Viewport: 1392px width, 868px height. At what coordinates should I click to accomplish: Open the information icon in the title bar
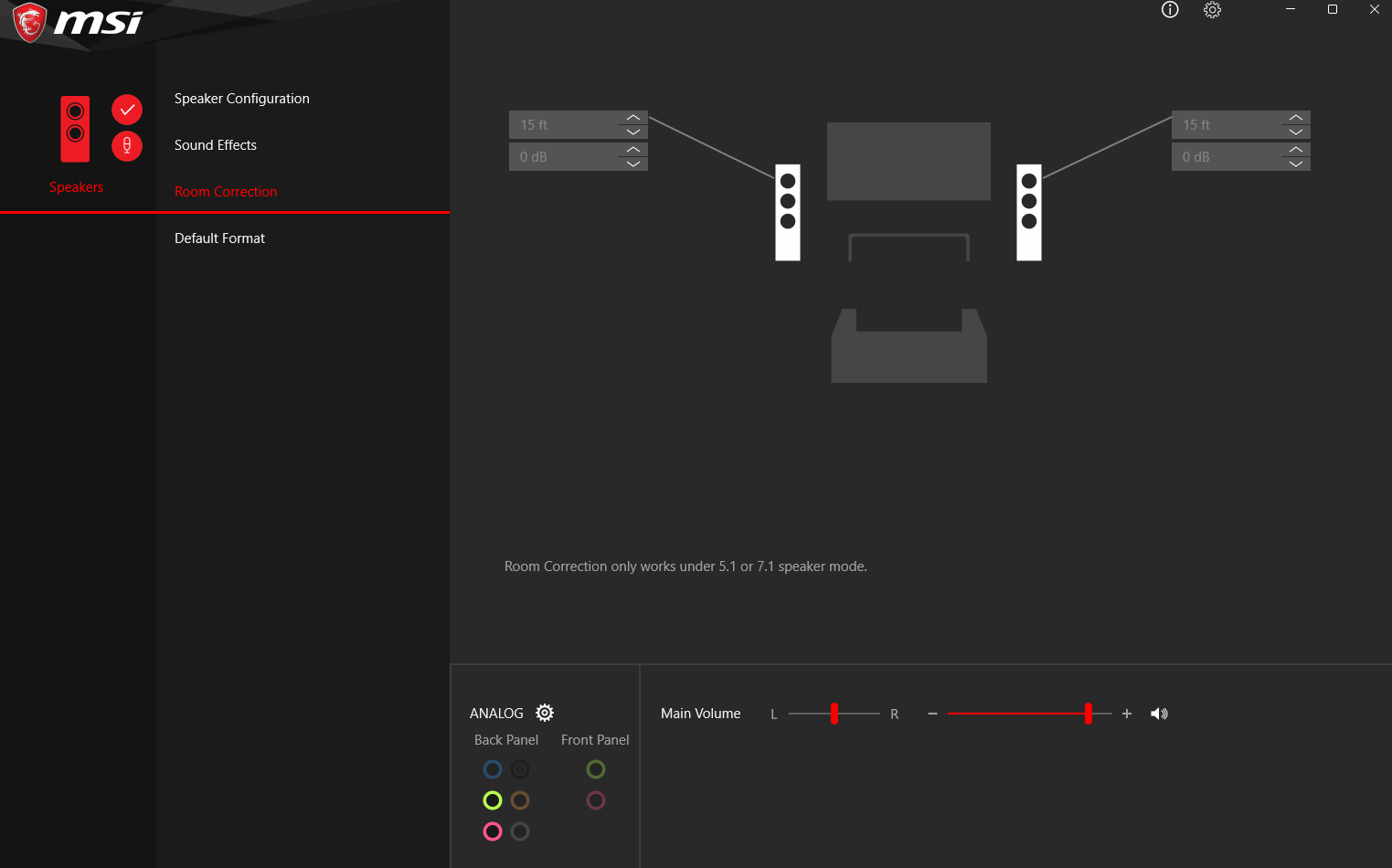(1170, 9)
